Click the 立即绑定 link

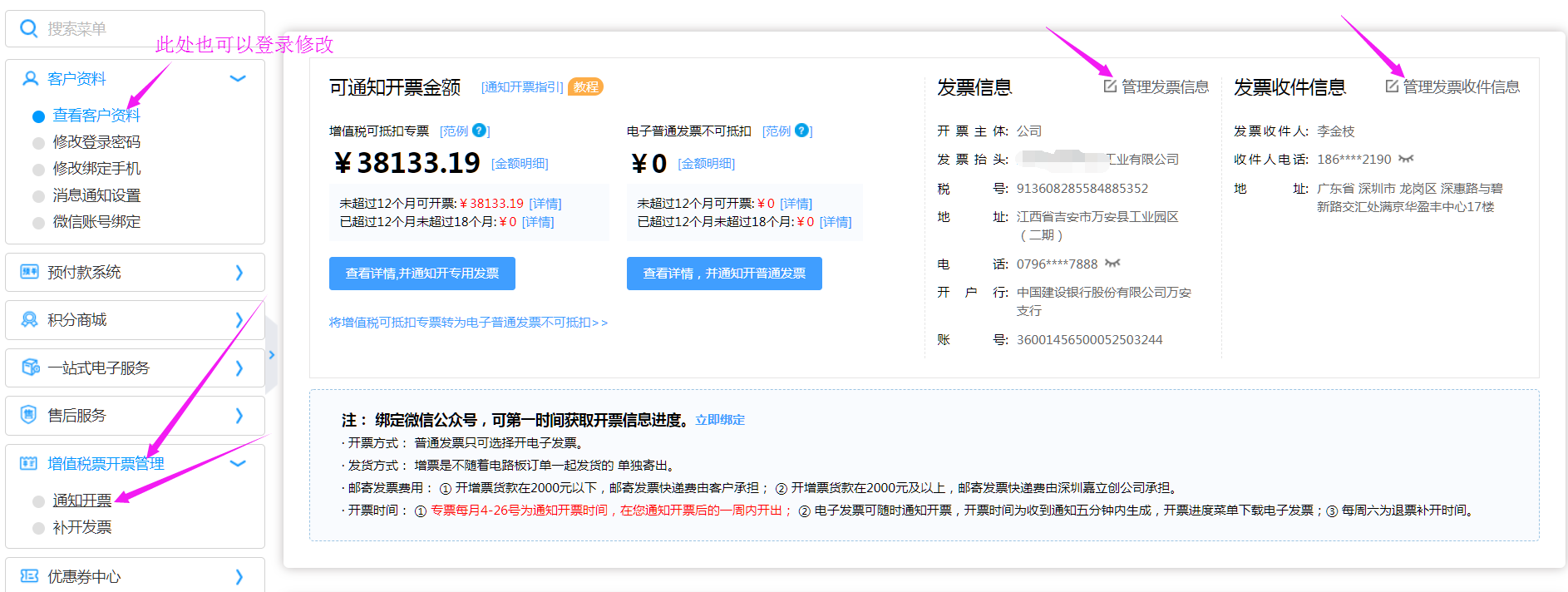coord(720,420)
